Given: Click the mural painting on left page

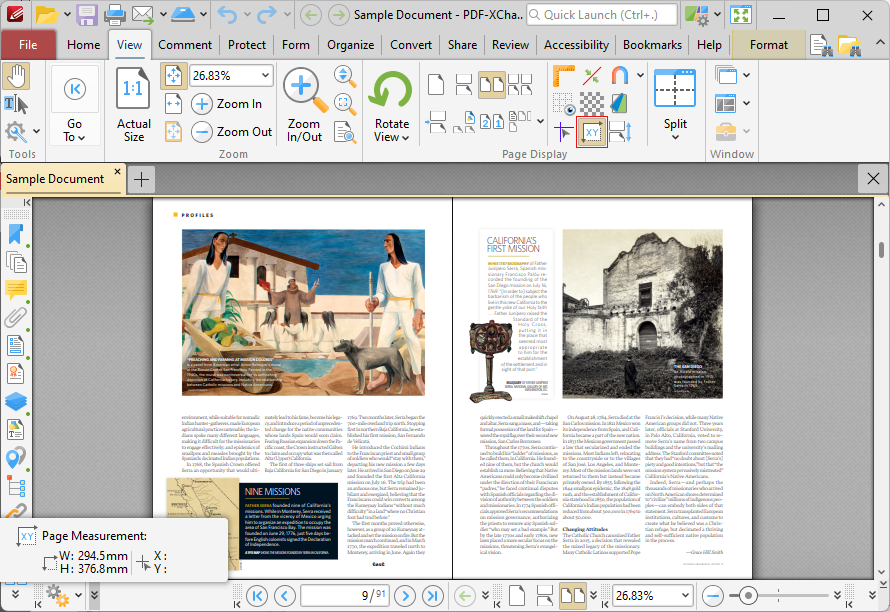Looking at the screenshot, I should (x=303, y=312).
